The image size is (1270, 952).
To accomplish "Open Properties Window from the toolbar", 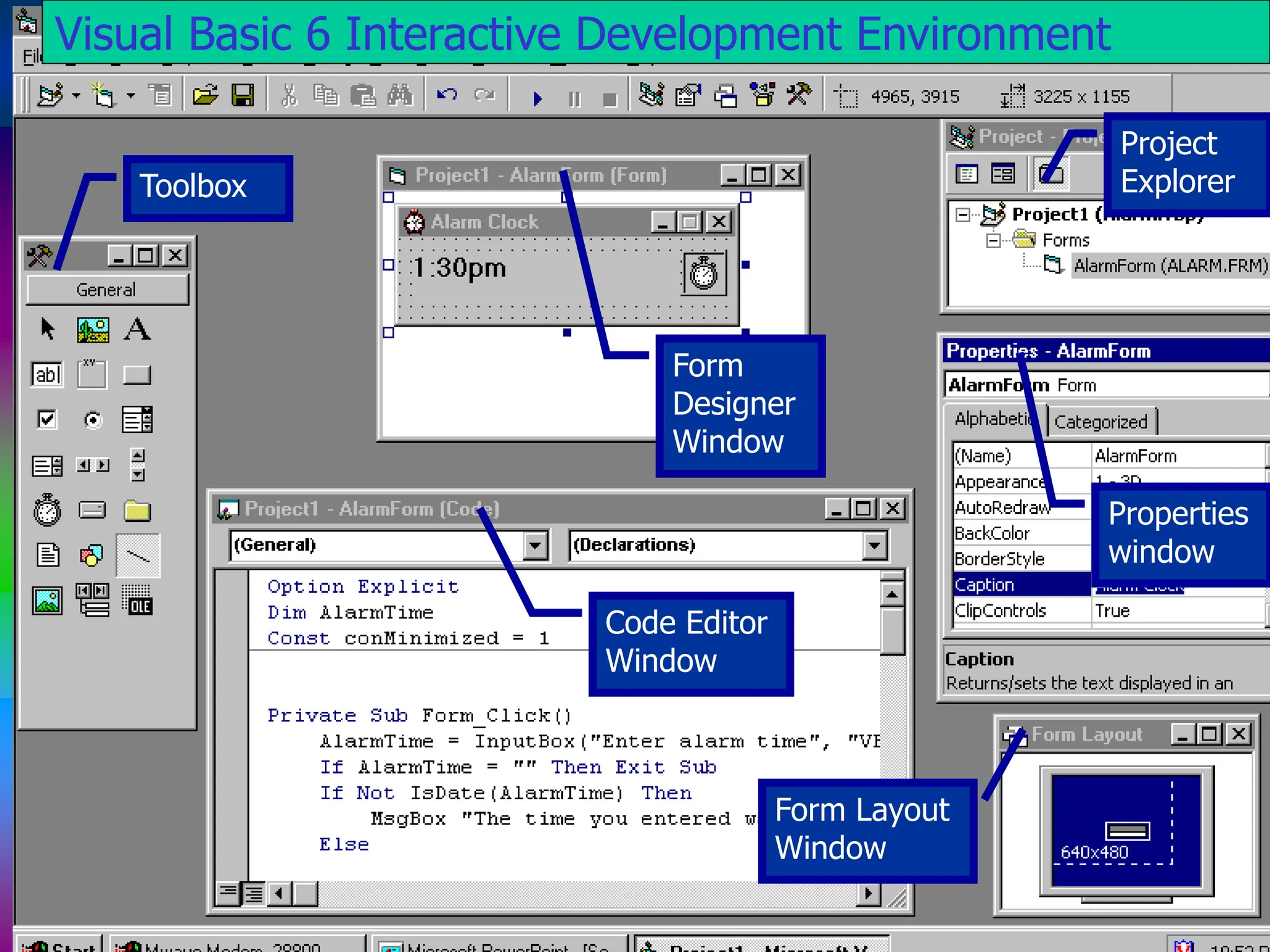I will coord(688,96).
